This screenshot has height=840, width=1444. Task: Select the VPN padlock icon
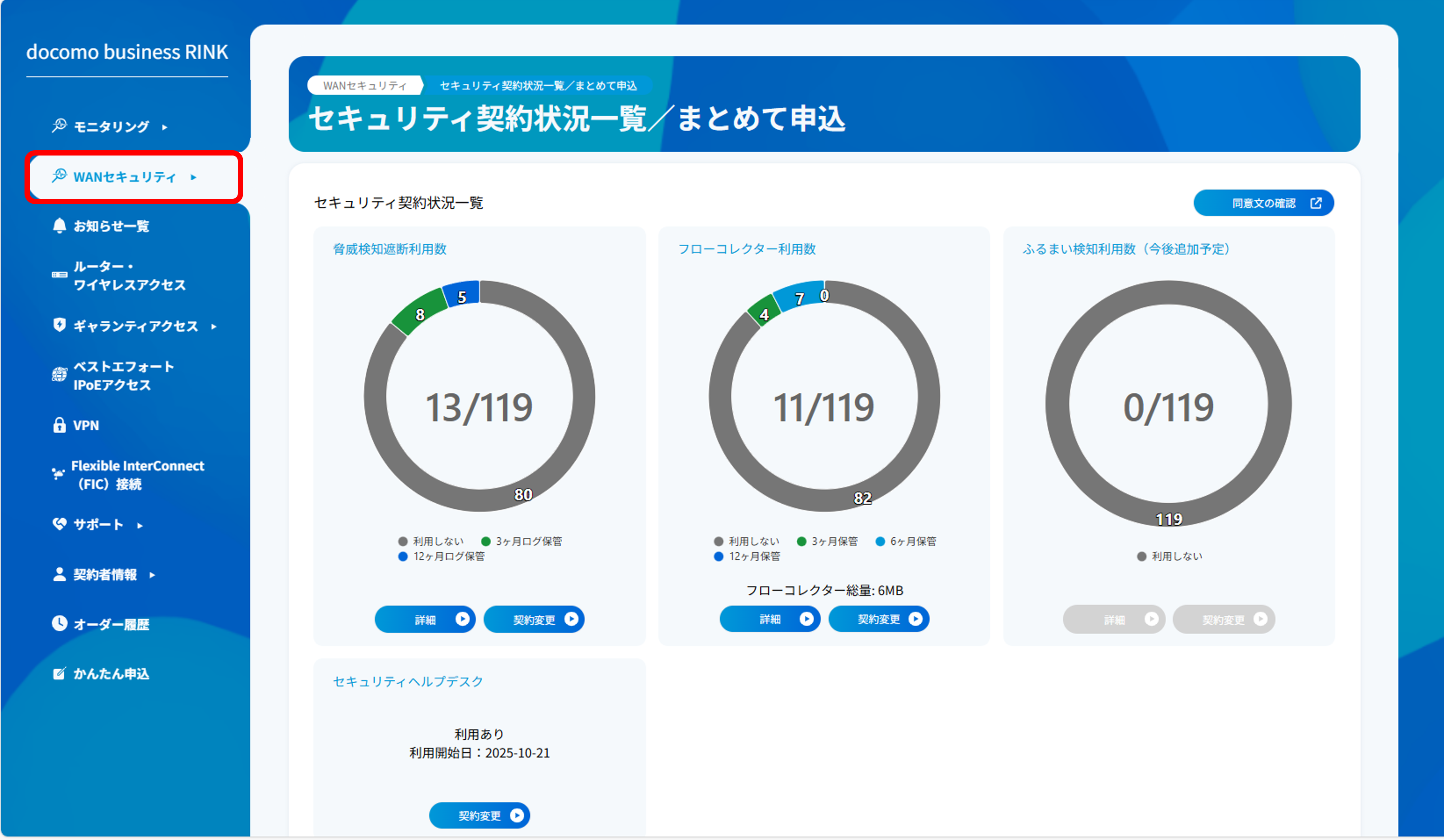click(x=59, y=425)
